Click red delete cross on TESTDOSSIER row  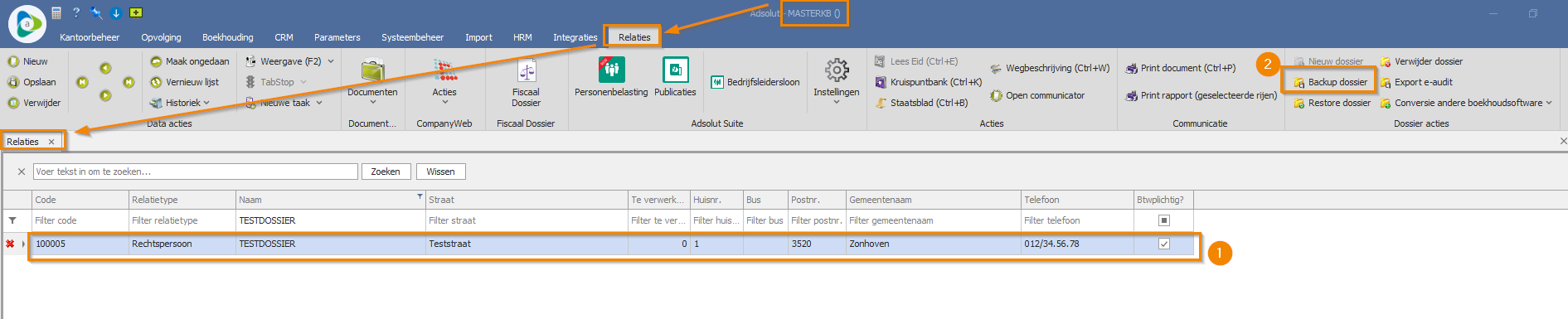(10, 244)
